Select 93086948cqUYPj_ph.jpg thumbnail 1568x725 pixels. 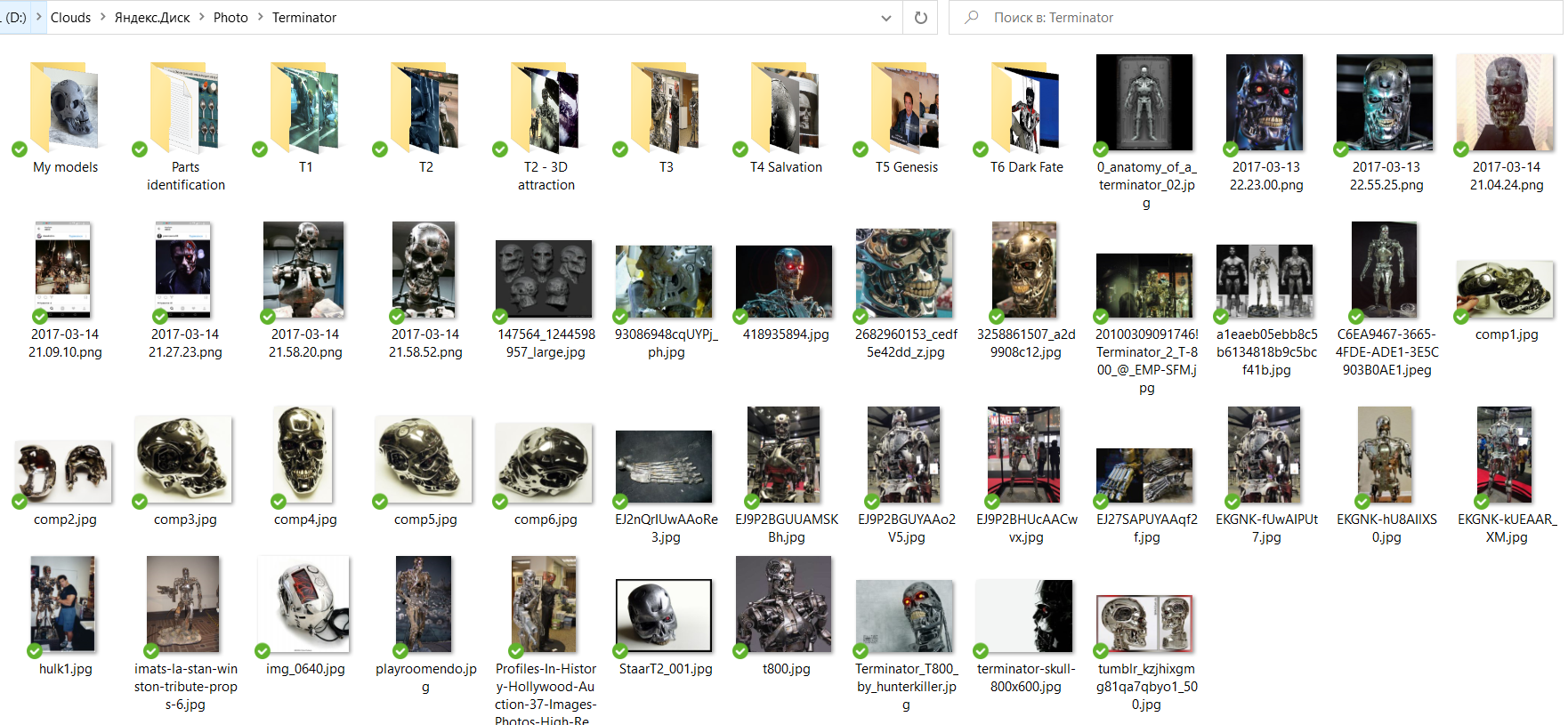664,281
